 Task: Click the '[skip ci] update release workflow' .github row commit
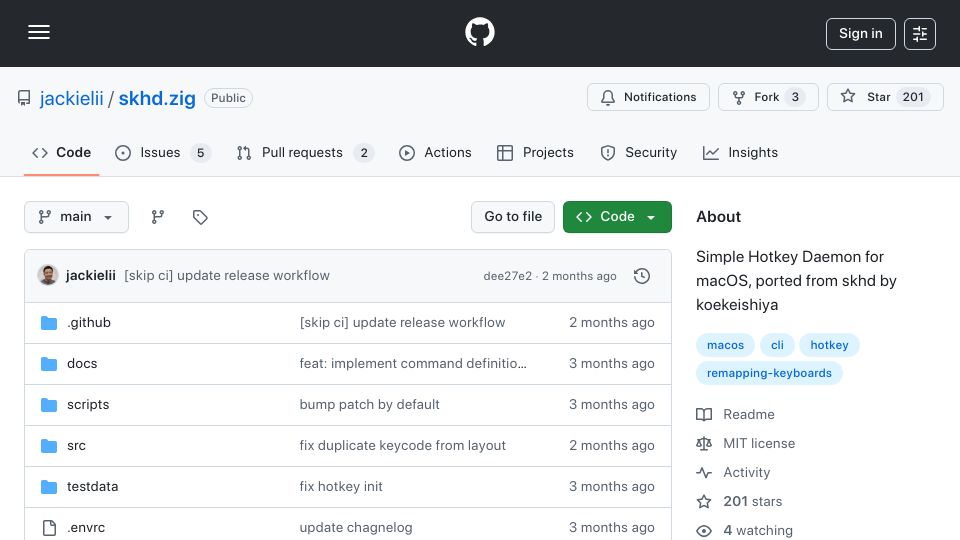click(x=402, y=323)
